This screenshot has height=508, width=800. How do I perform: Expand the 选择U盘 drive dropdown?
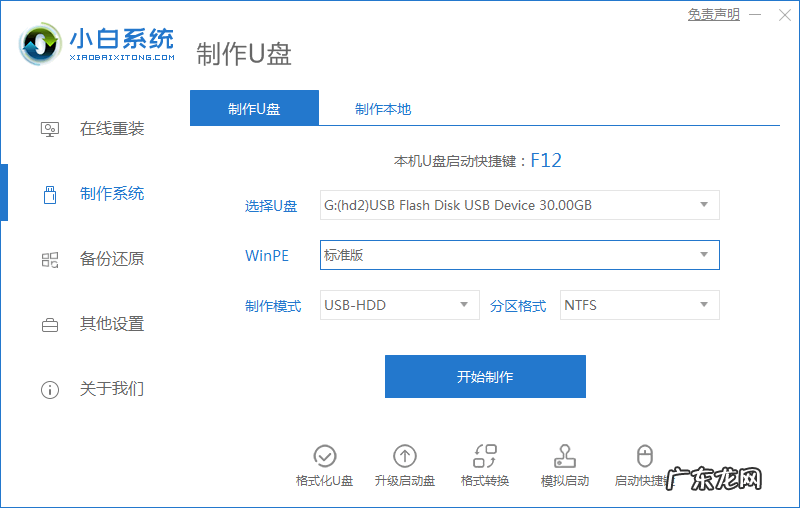[x=519, y=205]
